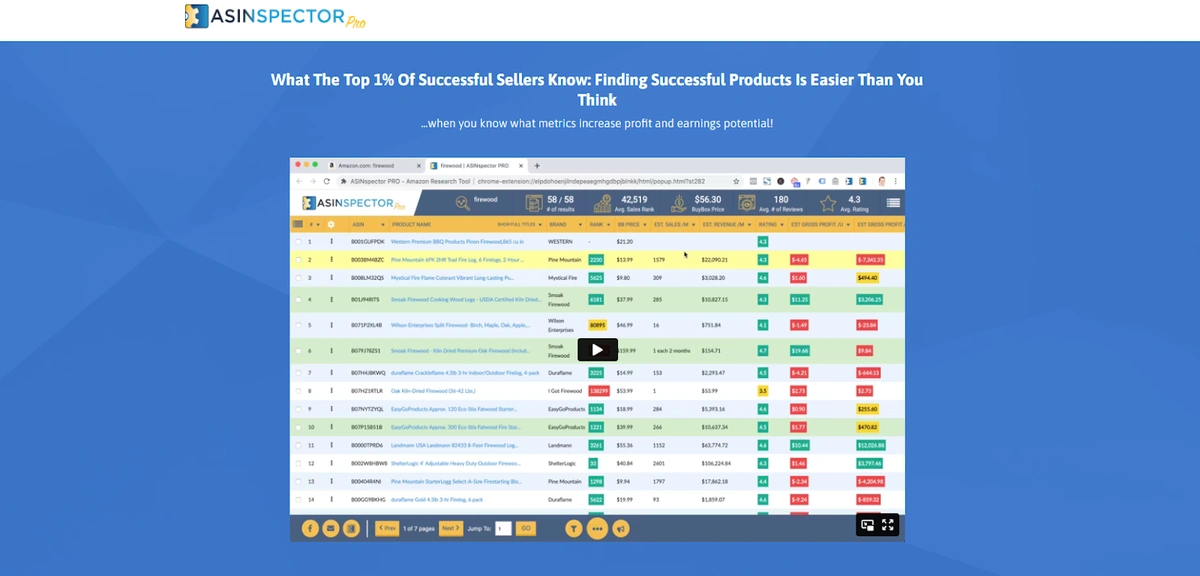
Task: Click the bookmark star in the address bar
Action: 737,181
